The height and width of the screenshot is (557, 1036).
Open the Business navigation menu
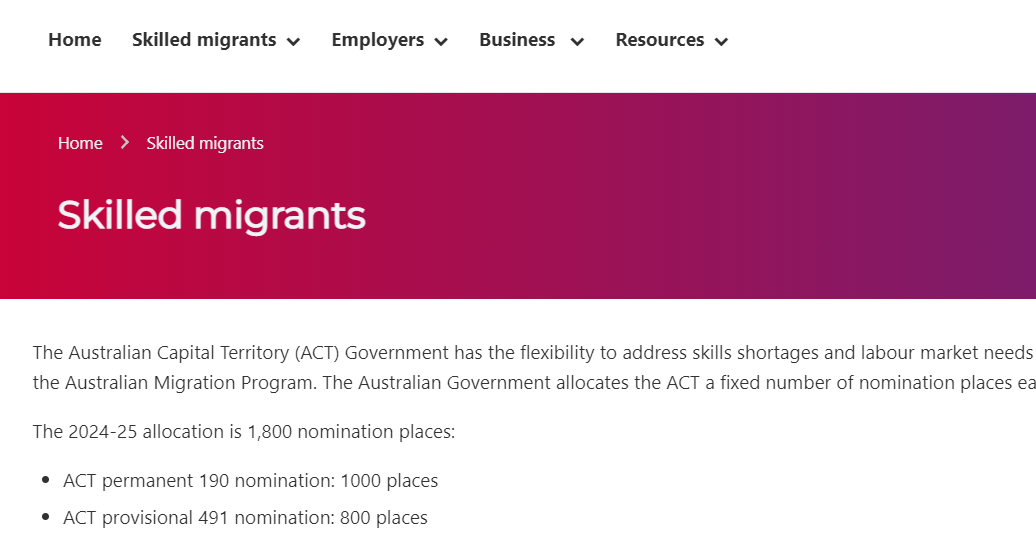click(517, 40)
